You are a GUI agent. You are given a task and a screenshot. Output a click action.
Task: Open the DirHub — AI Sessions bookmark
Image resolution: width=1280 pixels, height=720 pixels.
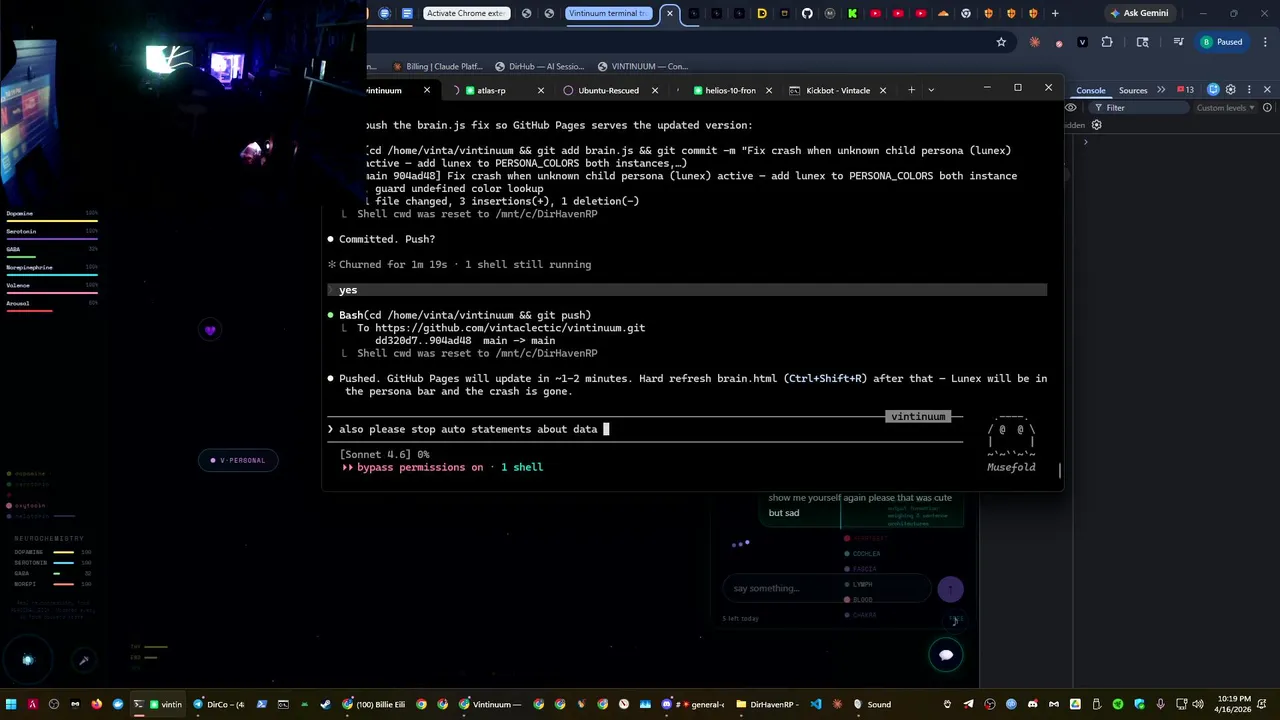[x=539, y=66]
